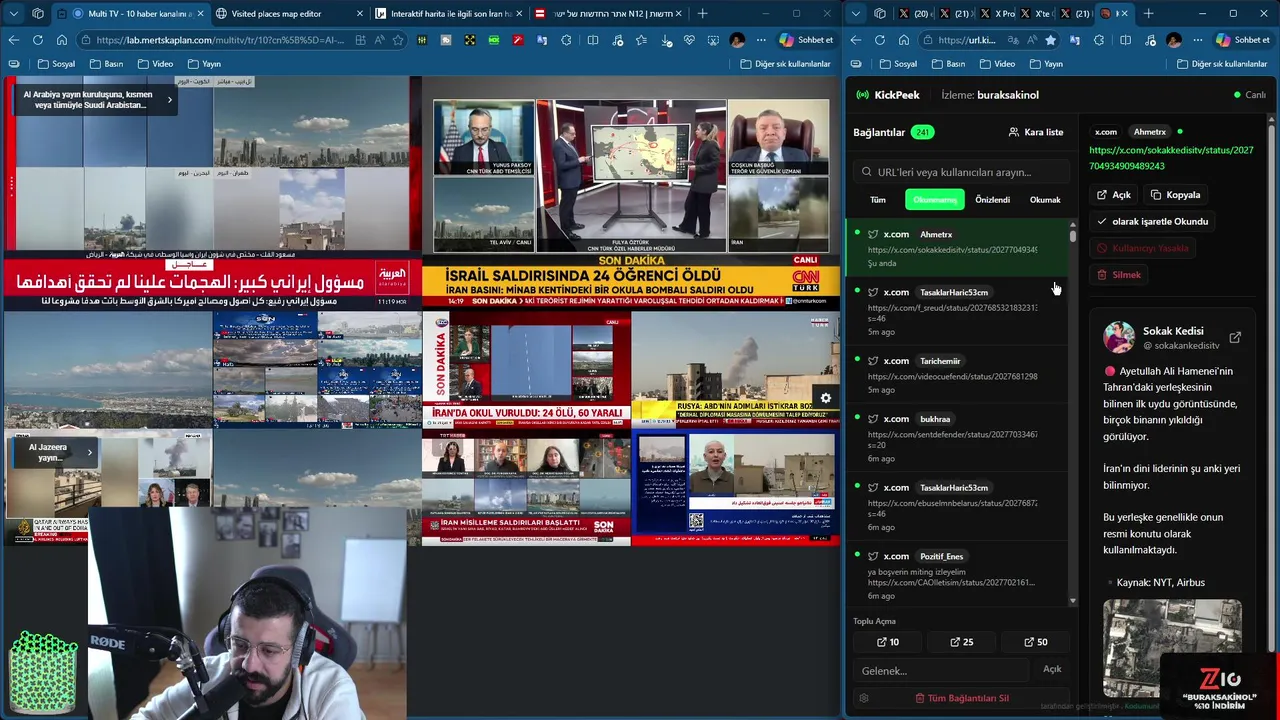Open the link with the Açık button

[x=1114, y=195]
